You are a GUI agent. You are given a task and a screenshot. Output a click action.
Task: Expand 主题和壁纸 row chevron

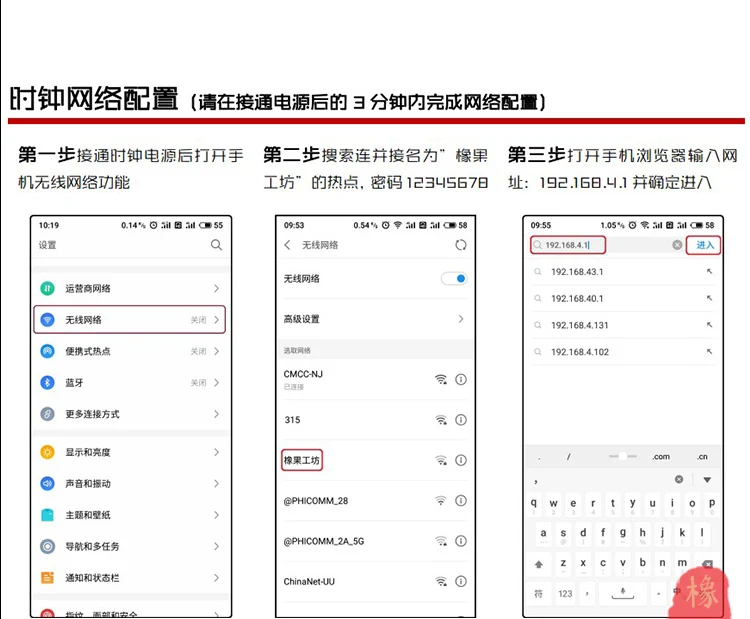217,515
